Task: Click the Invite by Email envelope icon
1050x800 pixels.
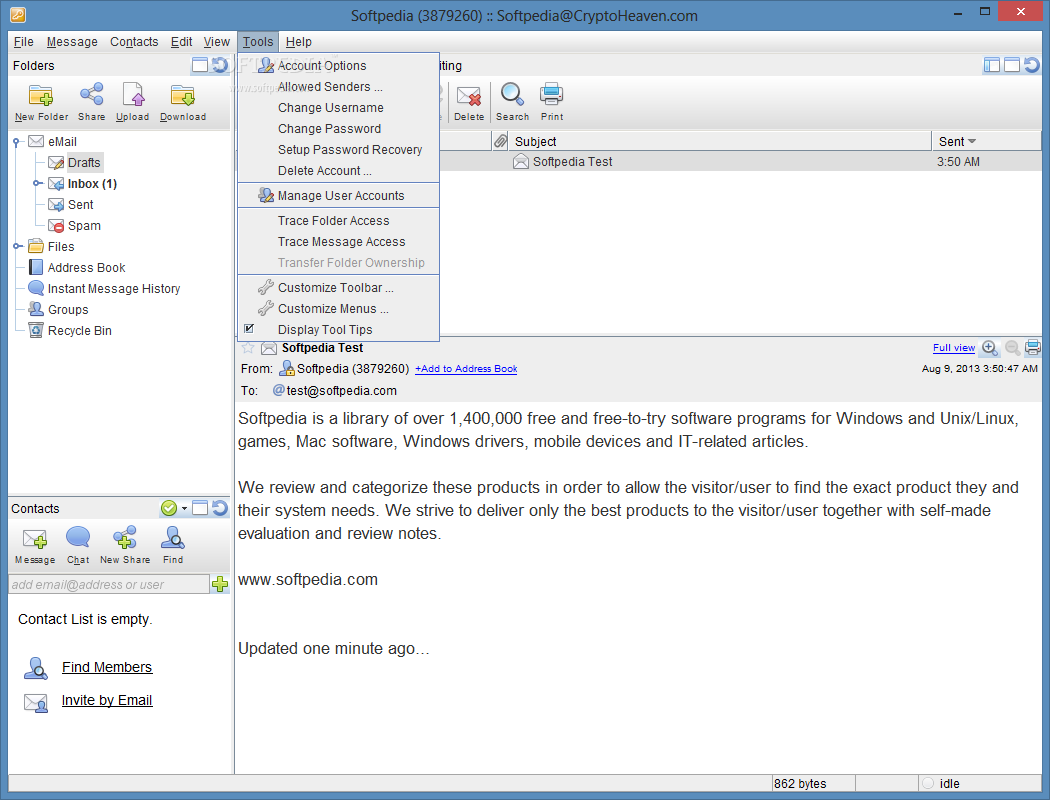Action: point(35,702)
